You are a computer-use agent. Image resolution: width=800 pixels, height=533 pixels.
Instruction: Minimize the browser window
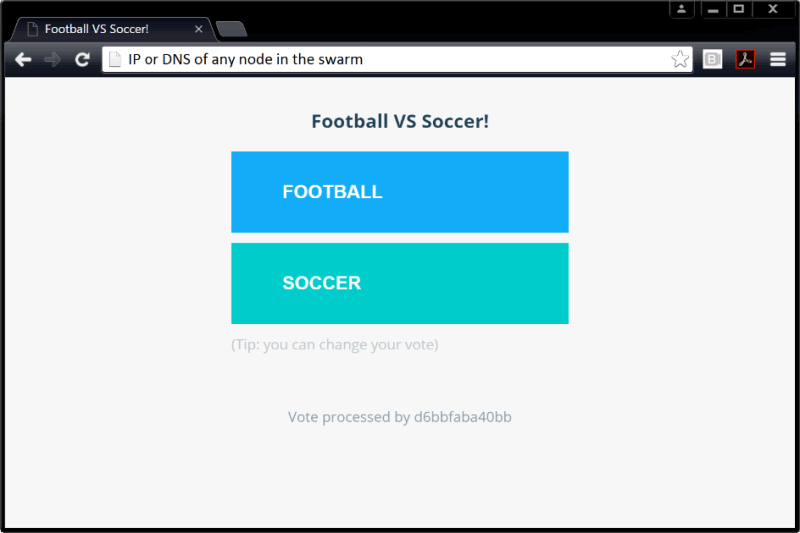coord(713,9)
